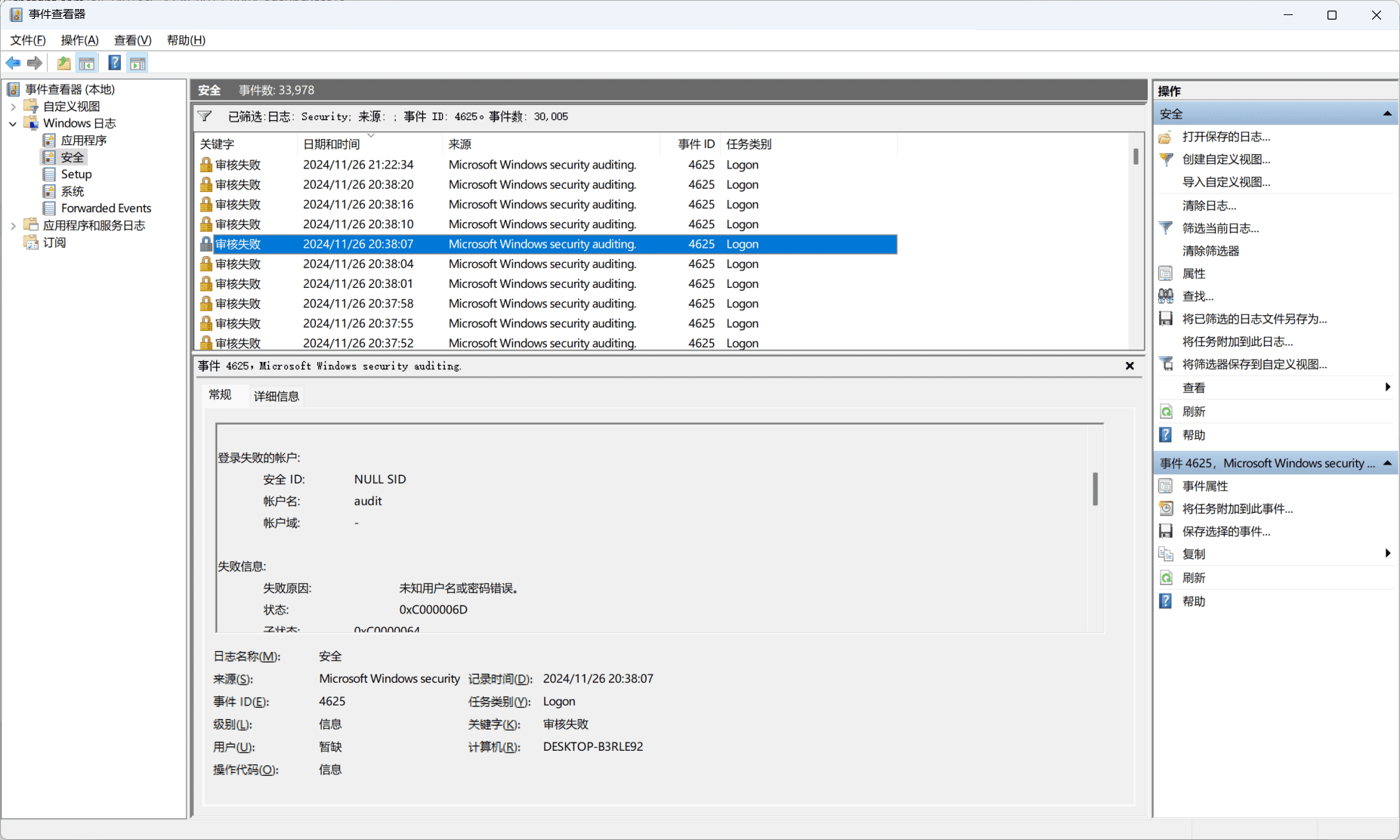Collapse the 安全 actions section header
1400x840 pixels.
(1387, 114)
